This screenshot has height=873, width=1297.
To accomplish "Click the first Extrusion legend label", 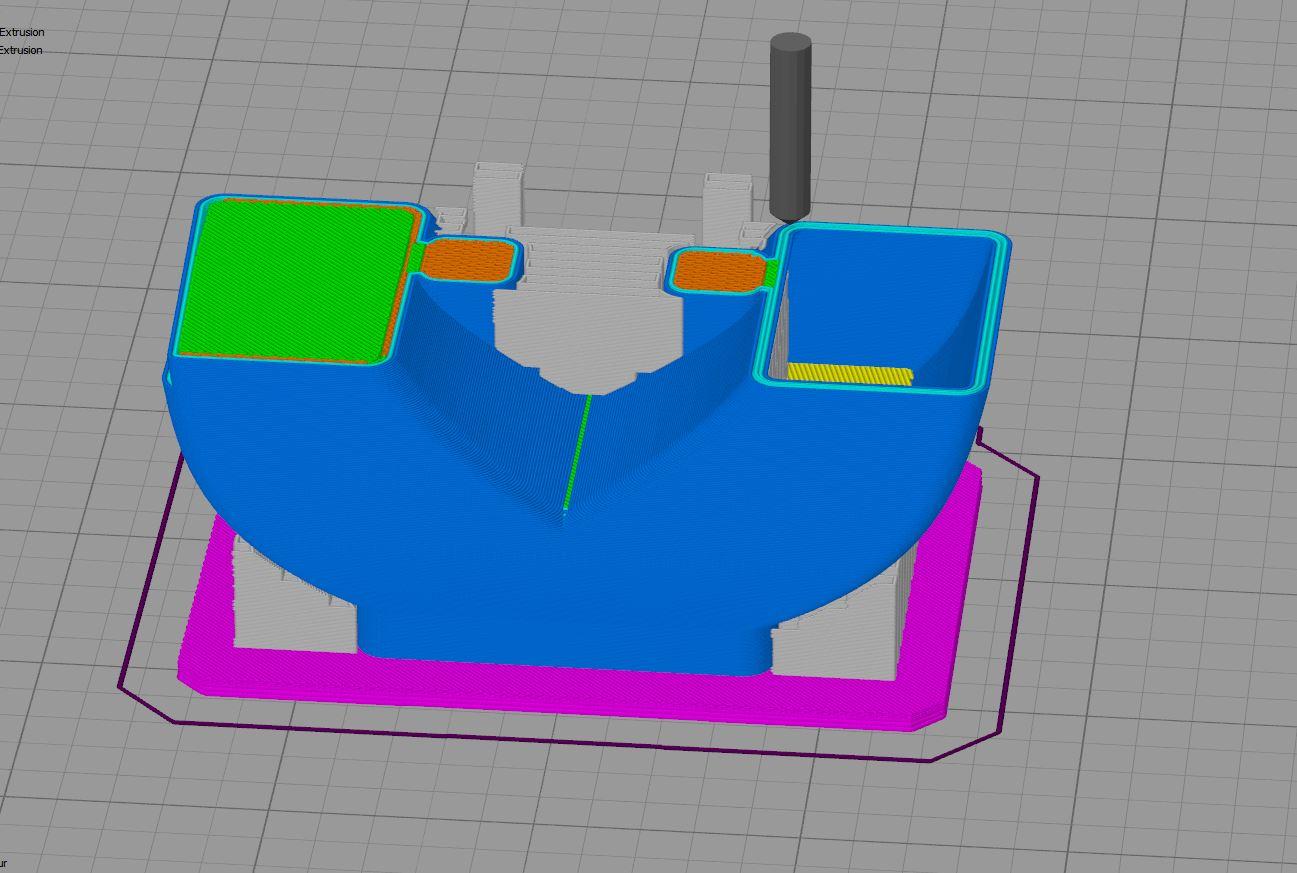I will pyautogui.click(x=21, y=32).
